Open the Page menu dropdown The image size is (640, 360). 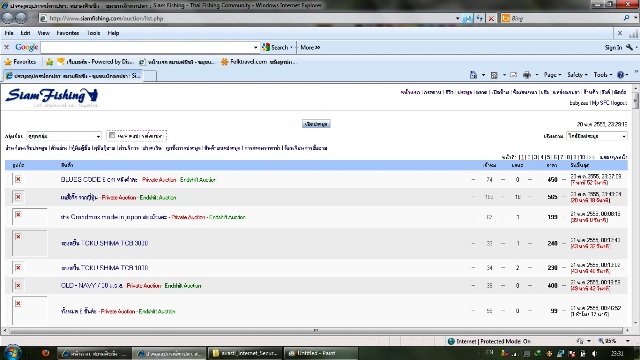[552, 75]
